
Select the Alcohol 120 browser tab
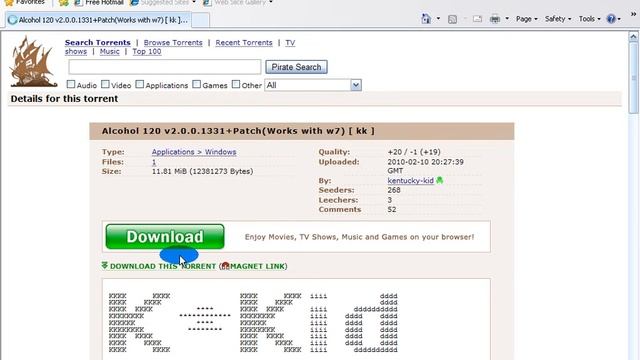pos(98,20)
